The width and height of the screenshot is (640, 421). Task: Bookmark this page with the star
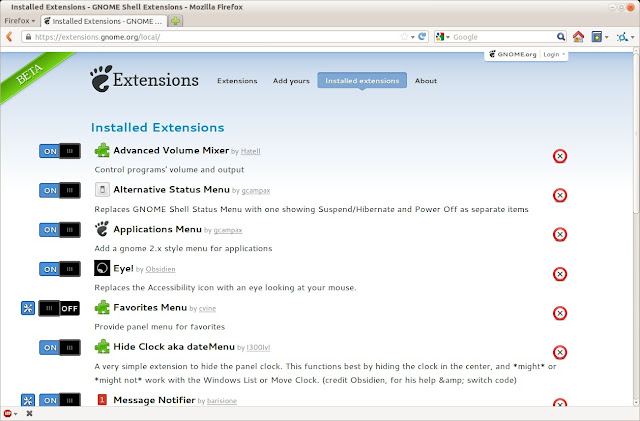pos(404,37)
